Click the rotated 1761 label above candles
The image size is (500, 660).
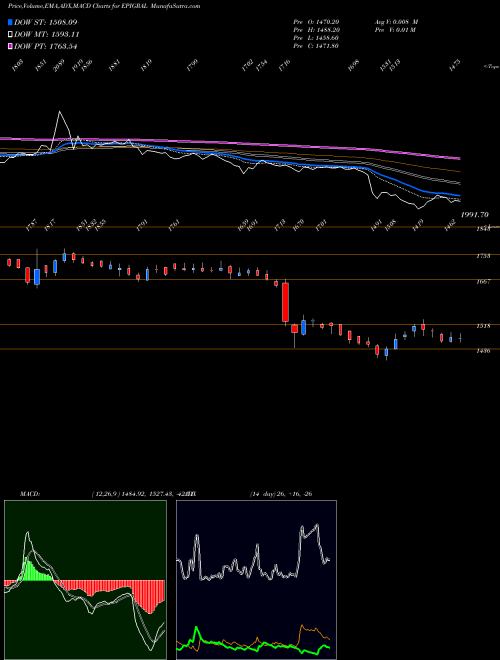[174, 225]
